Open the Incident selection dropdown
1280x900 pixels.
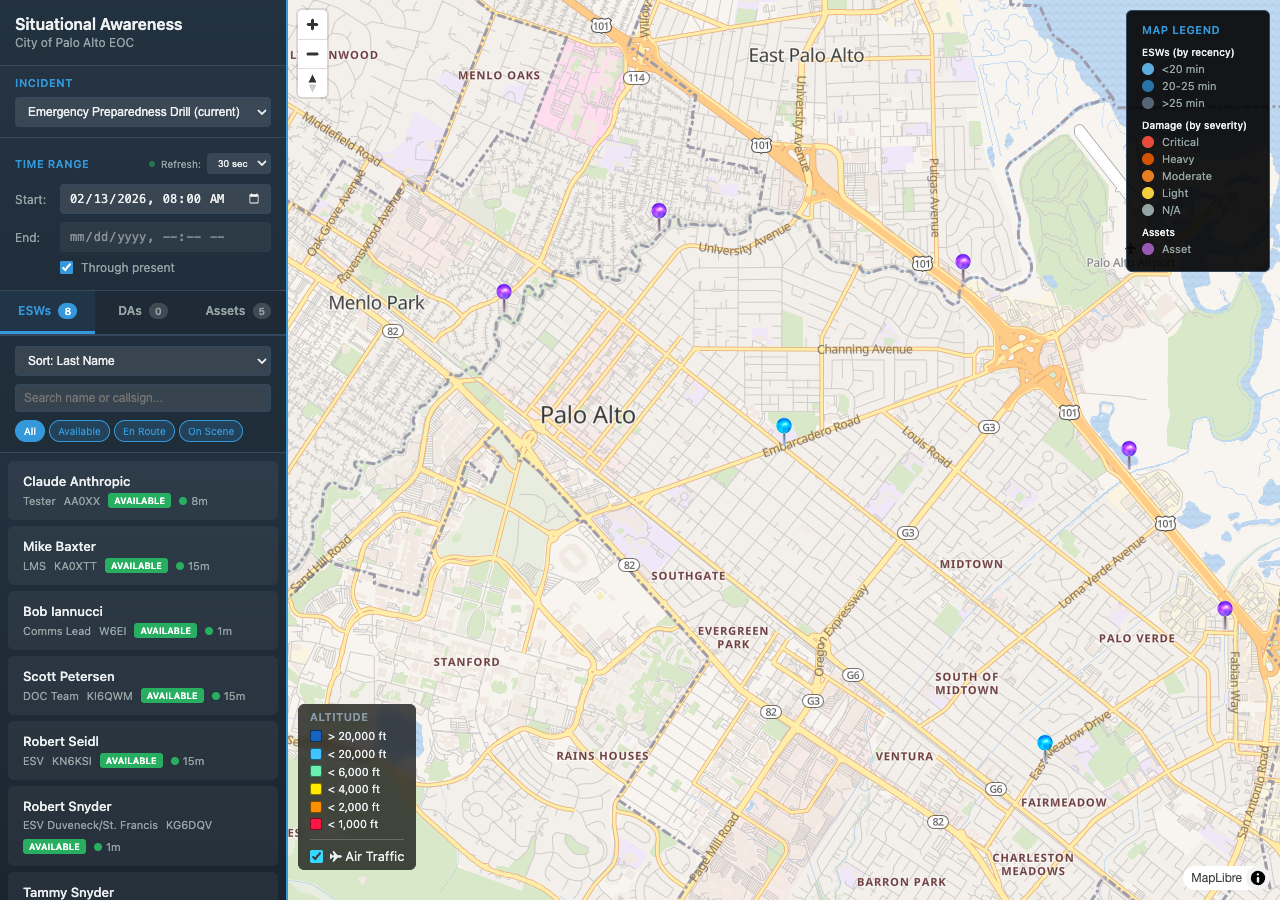click(142, 112)
